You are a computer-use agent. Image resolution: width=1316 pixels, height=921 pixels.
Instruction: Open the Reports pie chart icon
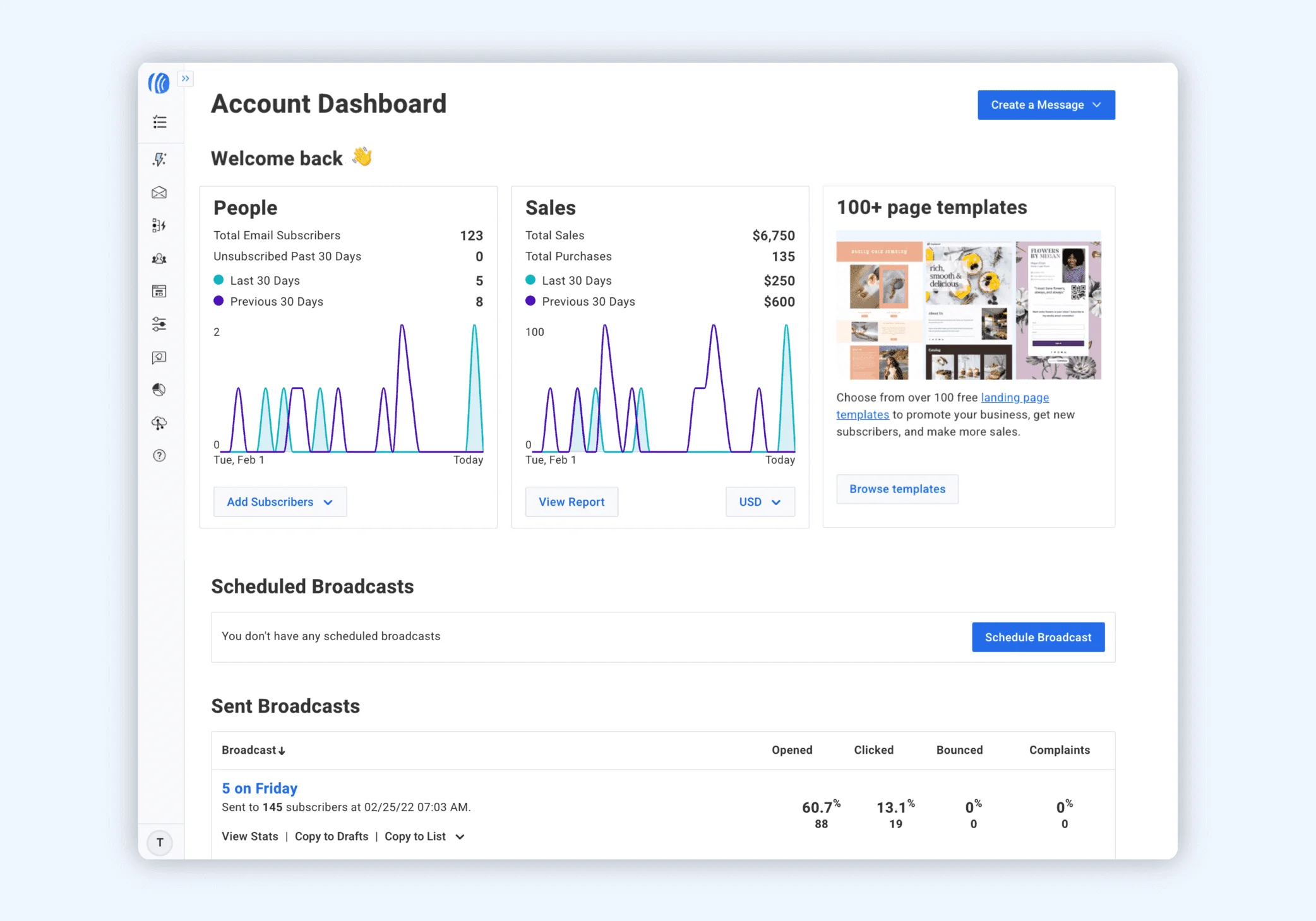click(x=159, y=389)
